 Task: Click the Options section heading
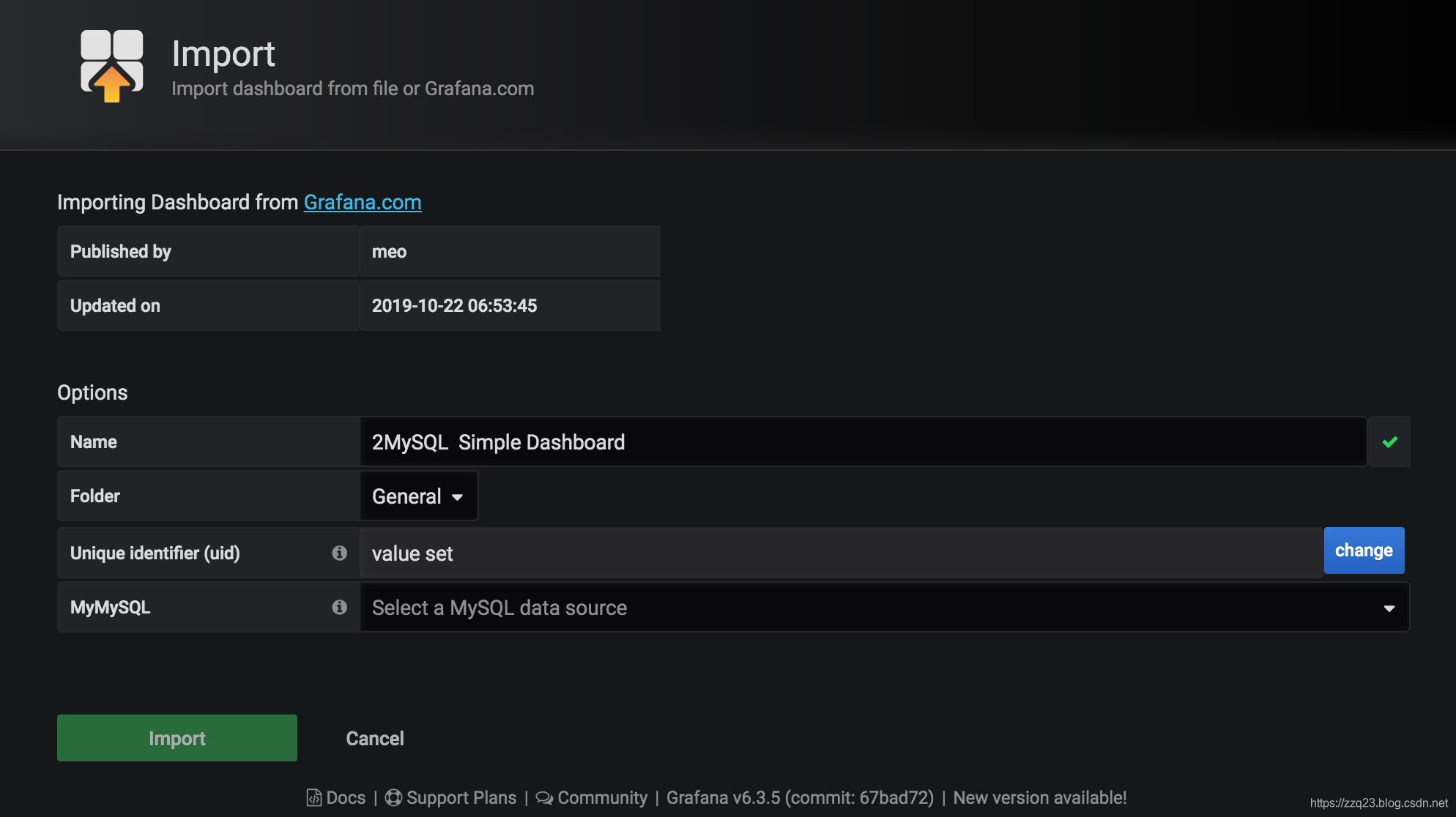[92, 392]
